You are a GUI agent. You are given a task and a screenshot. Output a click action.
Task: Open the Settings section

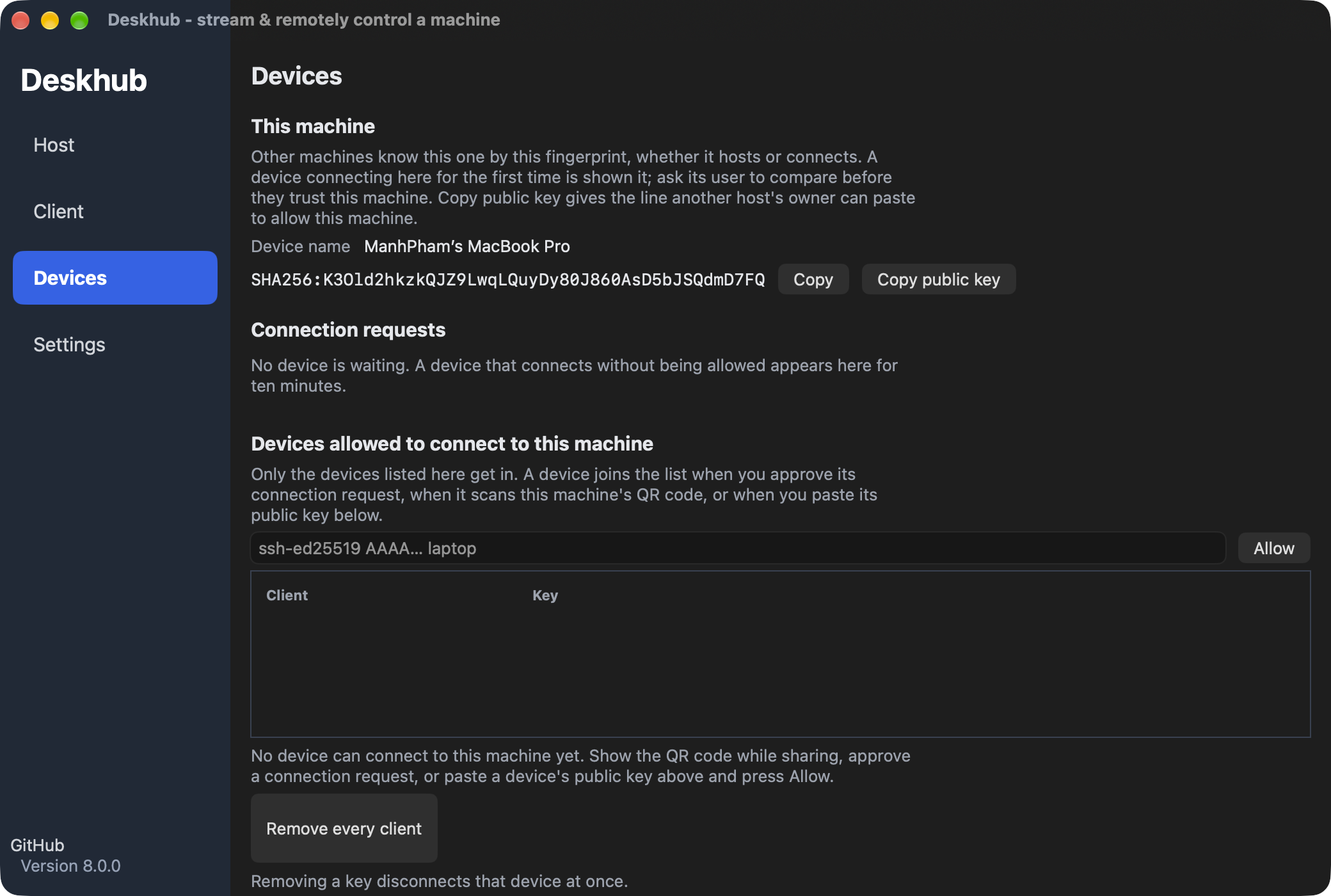point(115,345)
